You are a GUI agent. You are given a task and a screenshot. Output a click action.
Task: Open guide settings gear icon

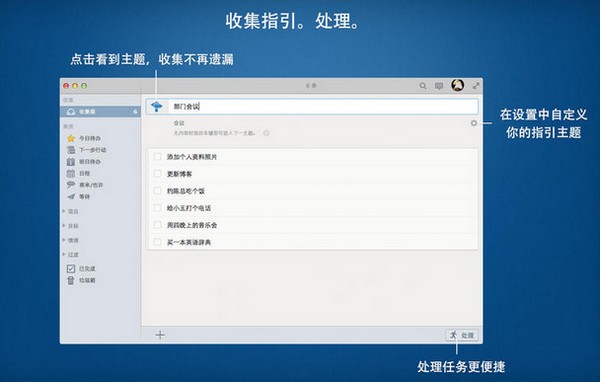[474, 123]
